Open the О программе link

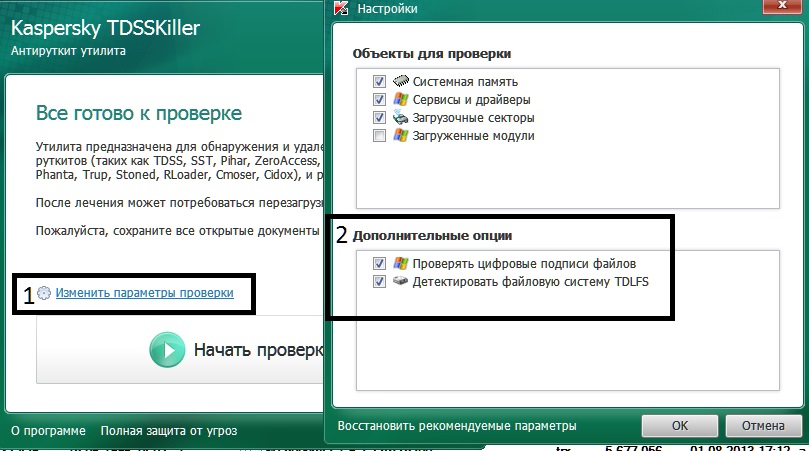[x=48, y=431]
